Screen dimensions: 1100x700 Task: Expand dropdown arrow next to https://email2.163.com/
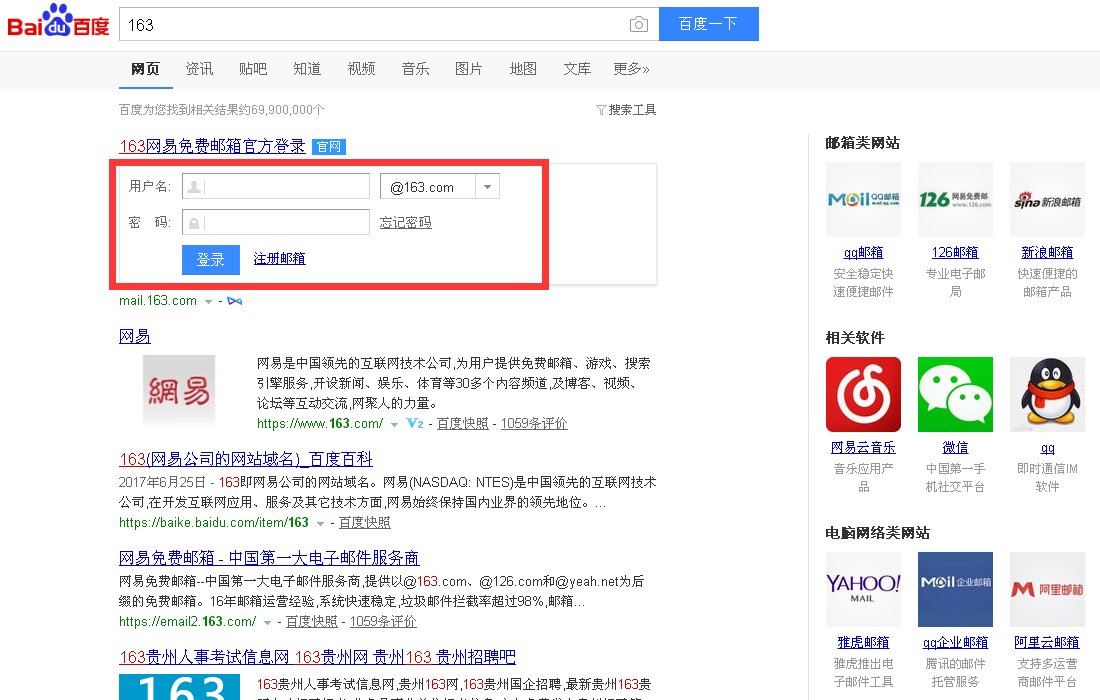[267, 622]
